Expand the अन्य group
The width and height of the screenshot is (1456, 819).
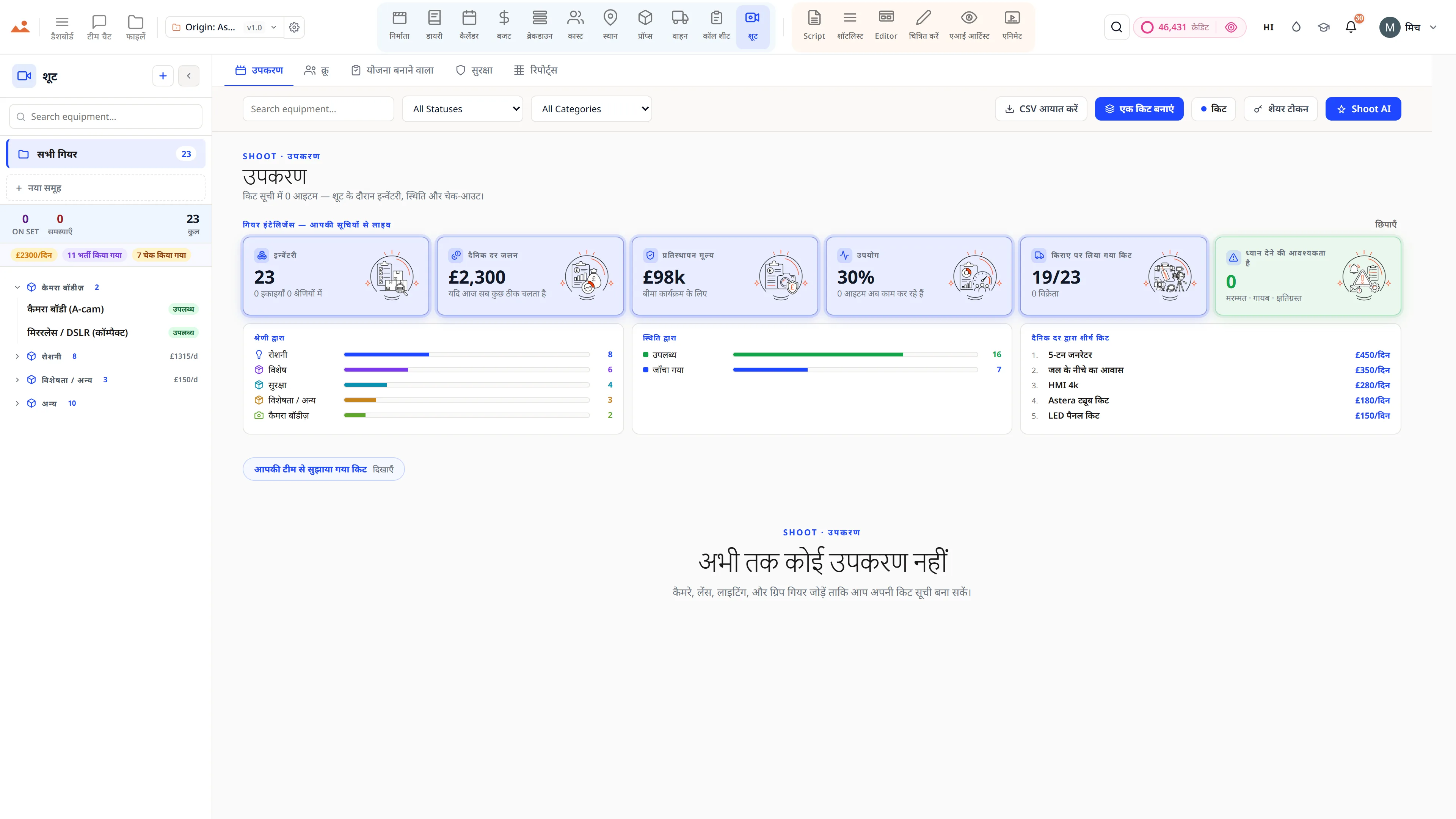[x=17, y=403]
